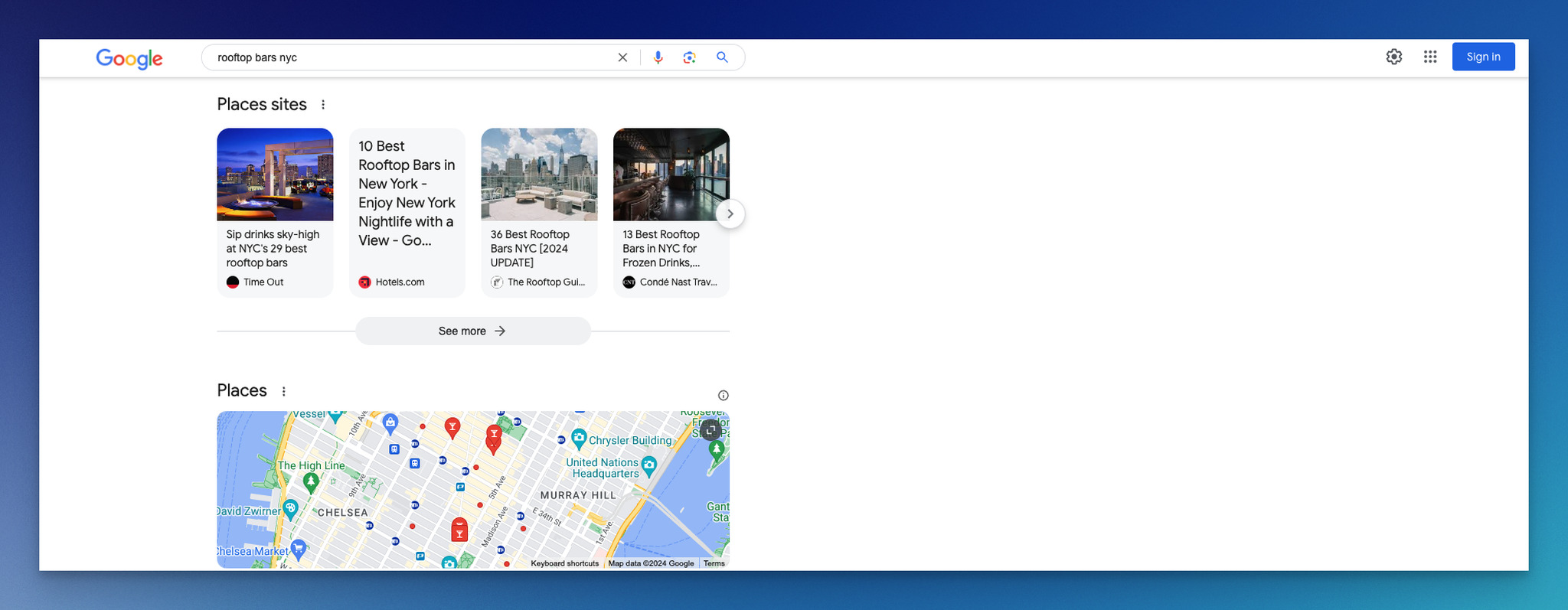The width and height of the screenshot is (1568, 610).
Task: Click Vessel landmark marker on map
Action: point(335,416)
